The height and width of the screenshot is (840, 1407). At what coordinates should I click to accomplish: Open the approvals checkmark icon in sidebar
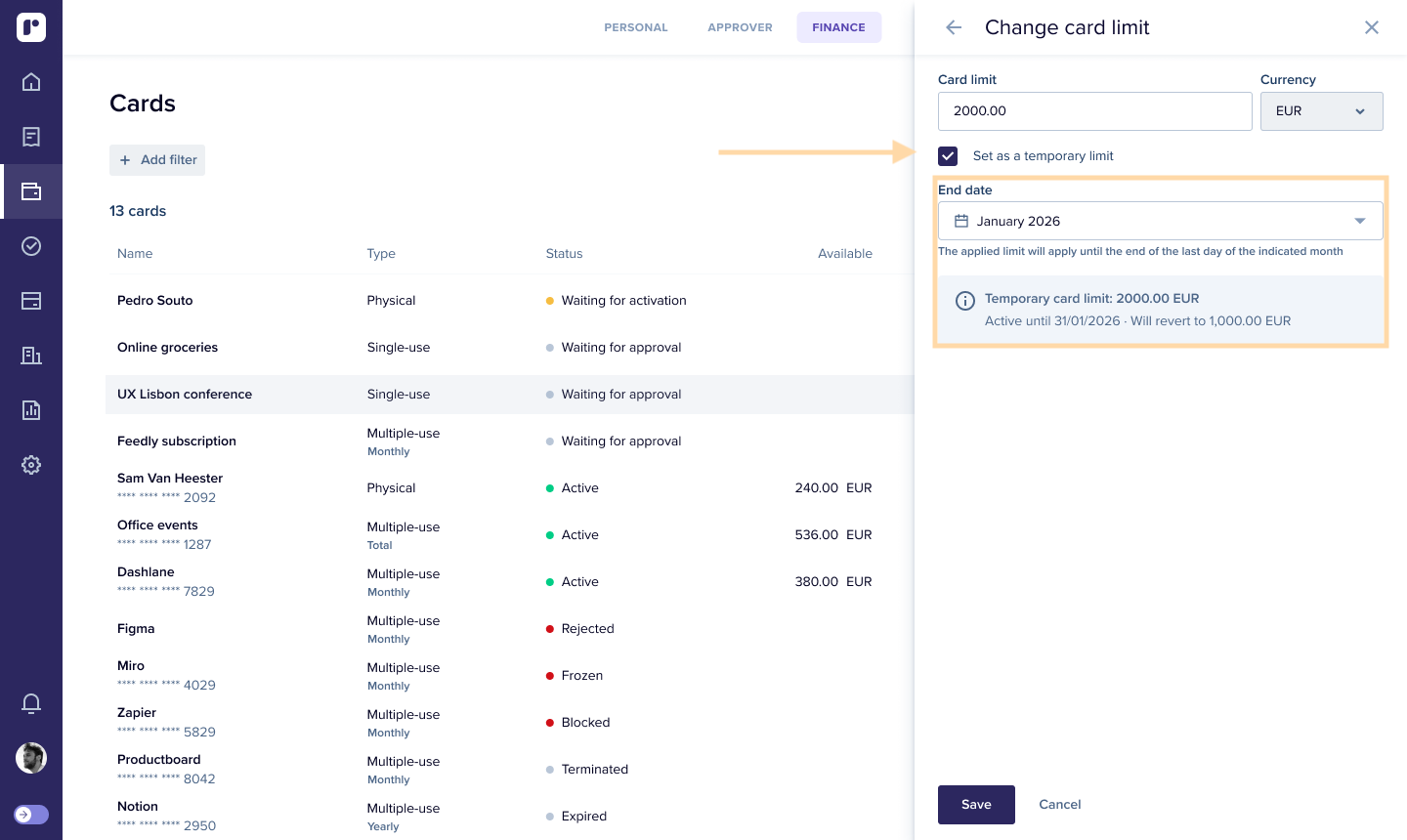pyautogui.click(x=31, y=246)
